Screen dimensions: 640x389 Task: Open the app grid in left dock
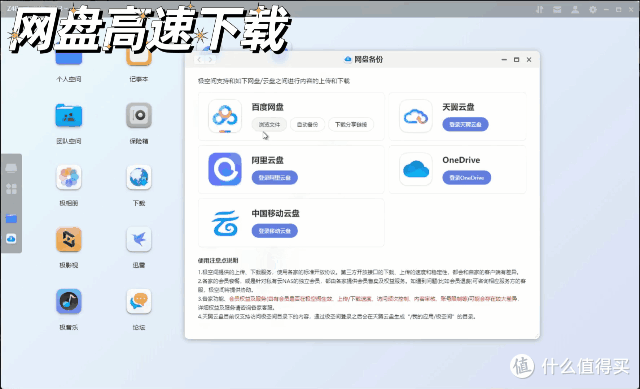coord(11,189)
